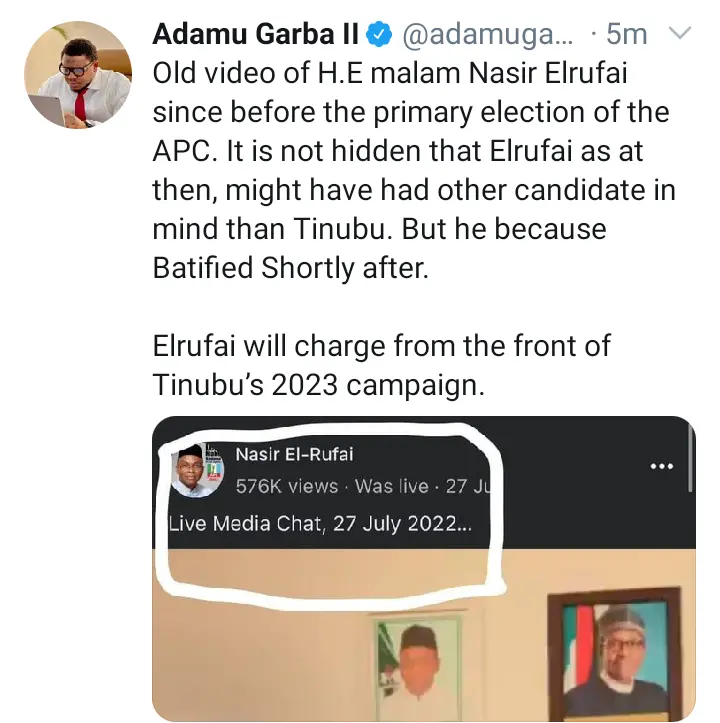Click the 'Elrufai will charge from the front' line
720x723 pixels.
(381, 347)
